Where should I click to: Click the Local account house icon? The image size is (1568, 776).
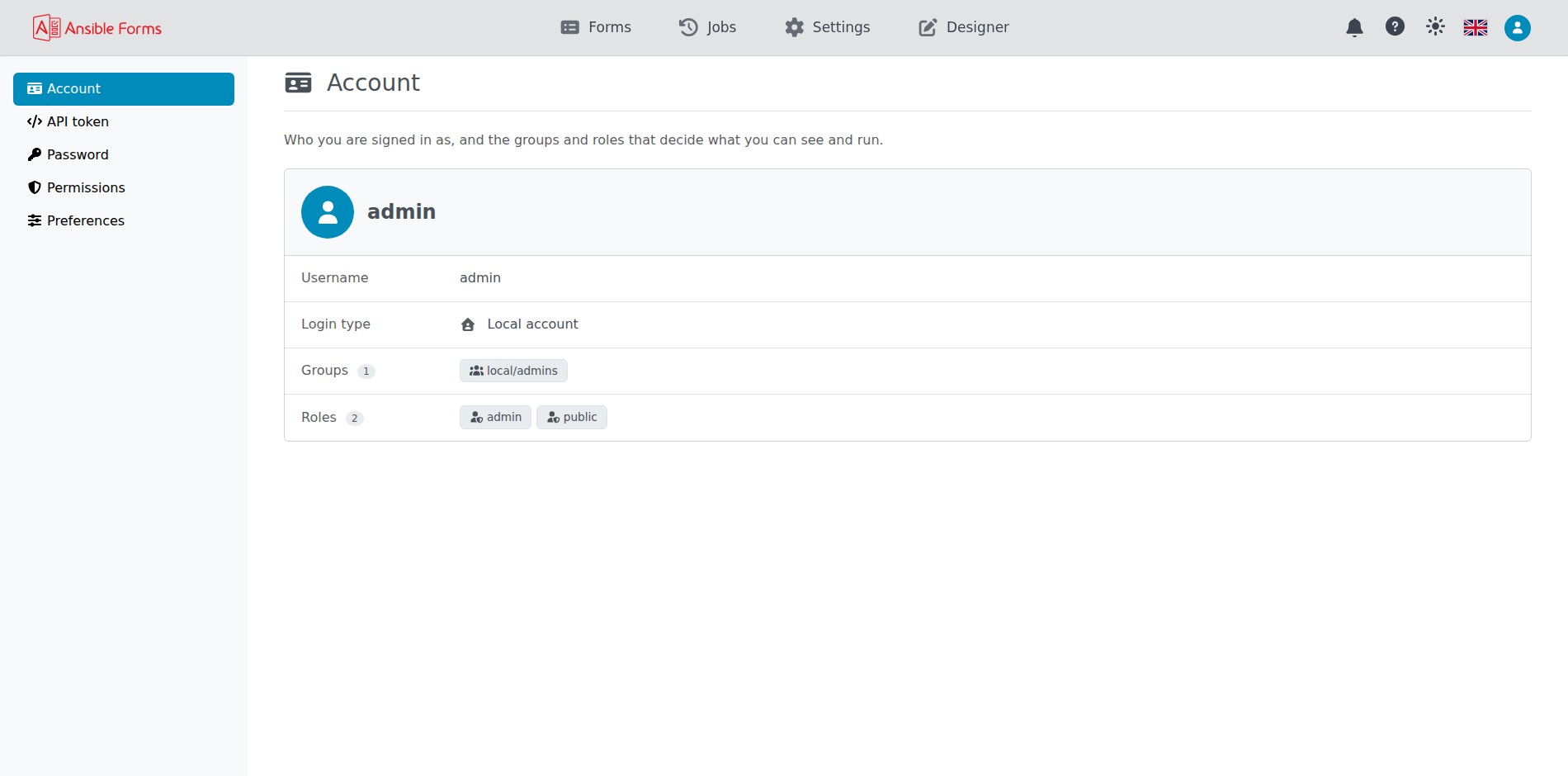coord(468,324)
